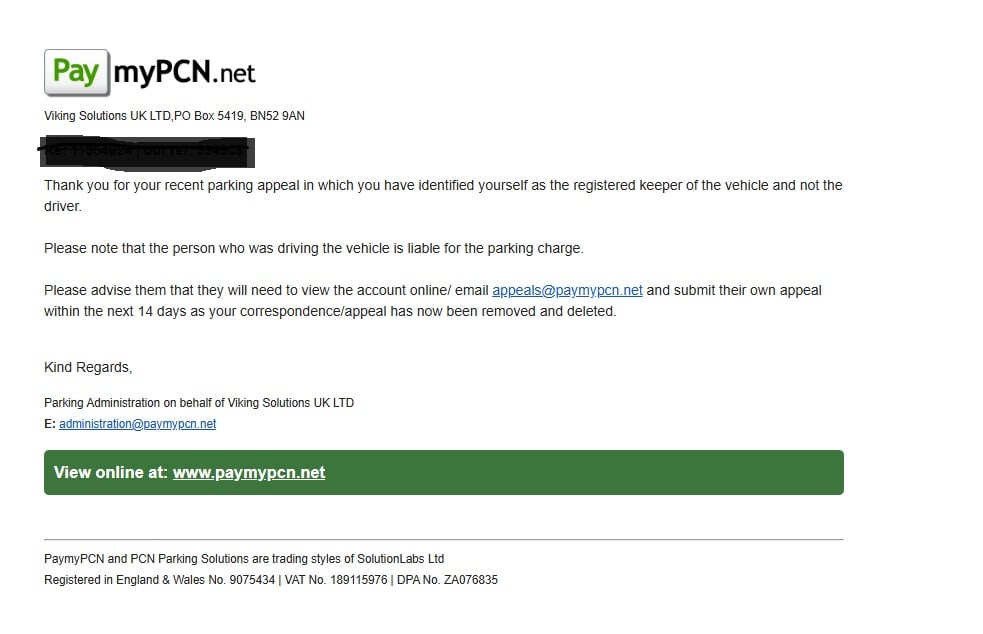Click the 'Kind Regards,' sign-off
This screenshot has height=634, width=983.
pyautogui.click(x=88, y=367)
